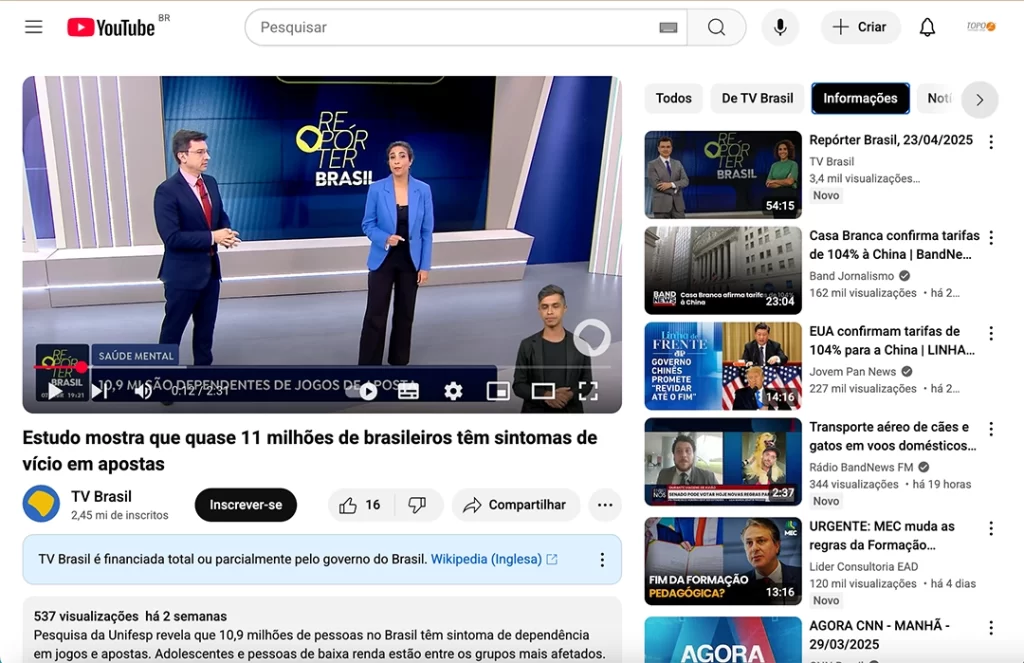This screenshot has width=1024, height=663.
Task: Share the video via Compartilhar
Action: 515,505
